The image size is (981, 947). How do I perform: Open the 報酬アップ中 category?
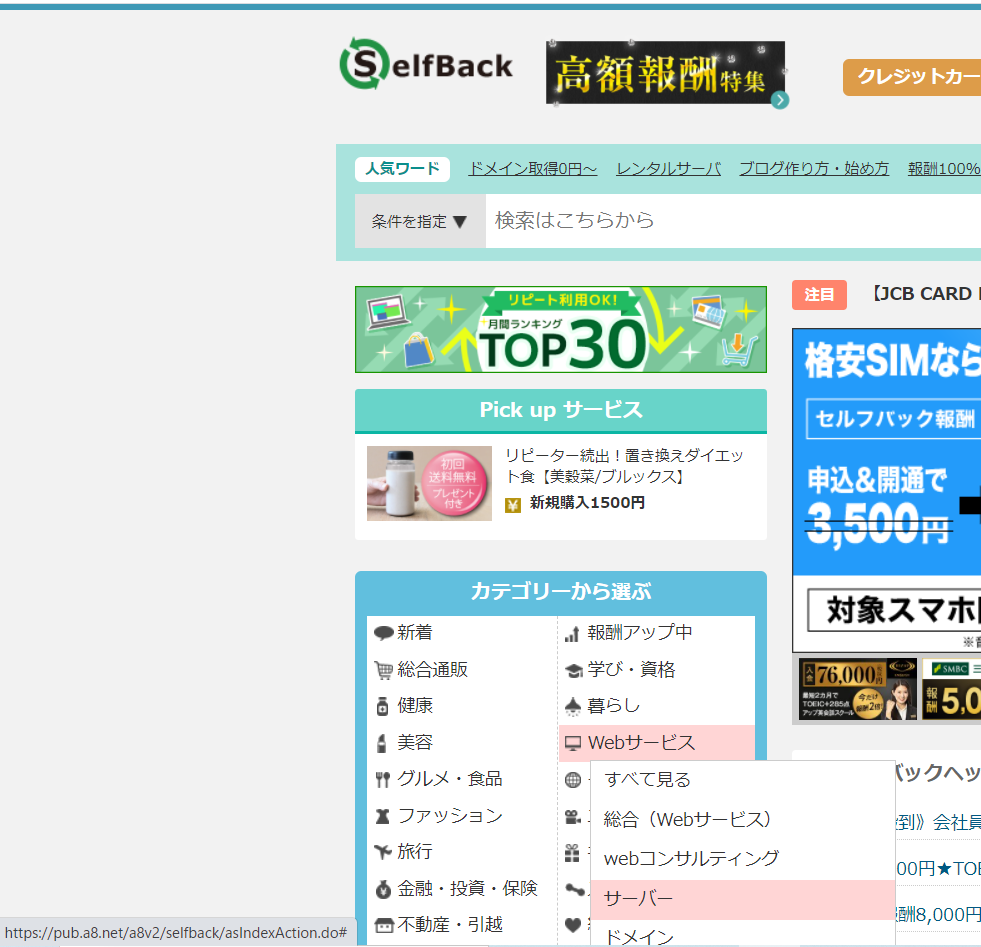(639, 632)
